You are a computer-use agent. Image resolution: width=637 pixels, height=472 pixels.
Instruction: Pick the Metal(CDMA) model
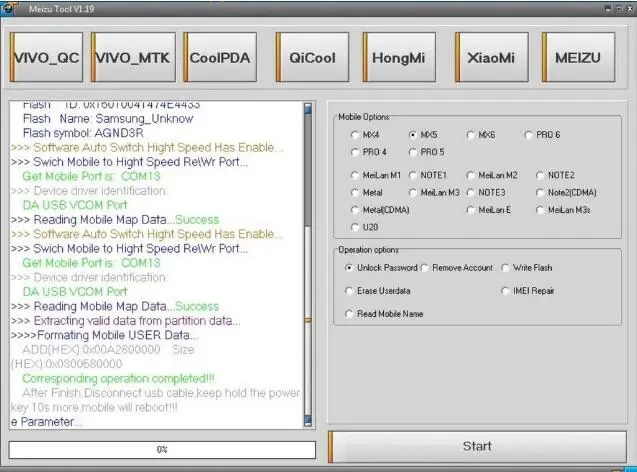click(380, 210)
